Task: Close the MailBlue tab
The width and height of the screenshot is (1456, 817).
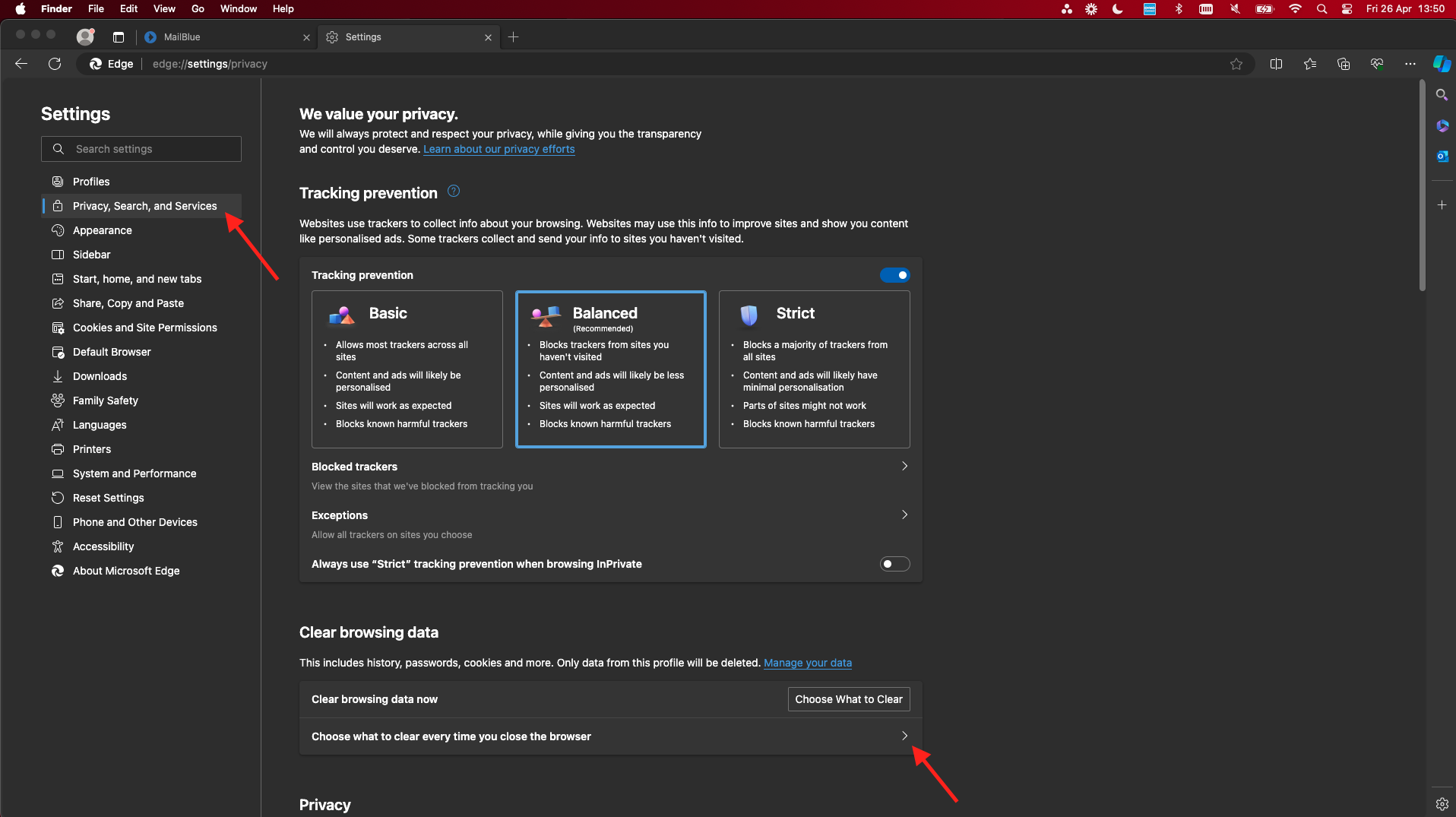Action: click(x=306, y=37)
